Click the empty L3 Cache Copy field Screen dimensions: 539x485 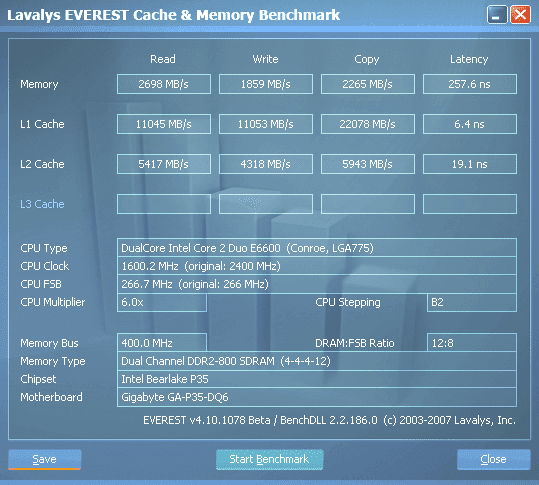coord(367,204)
